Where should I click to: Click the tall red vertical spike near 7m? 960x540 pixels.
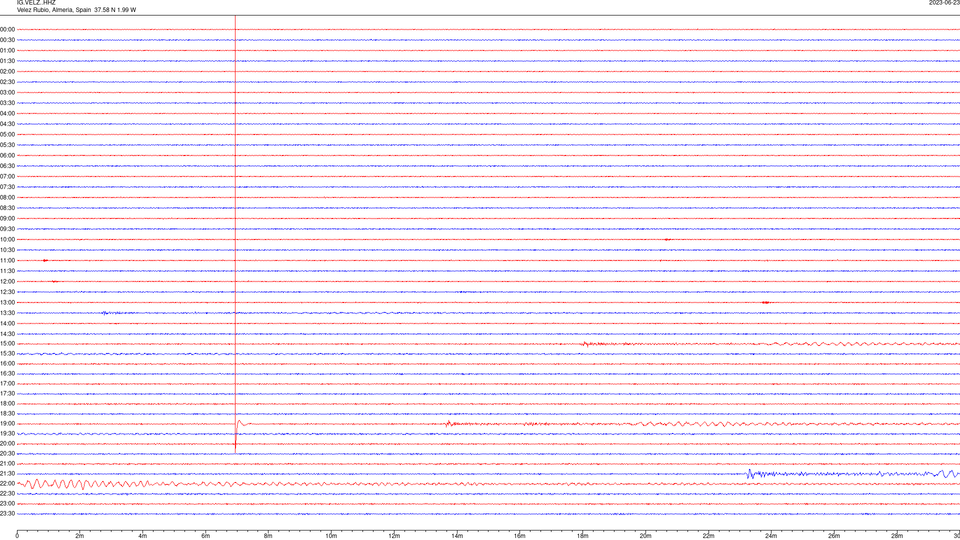[235, 234]
